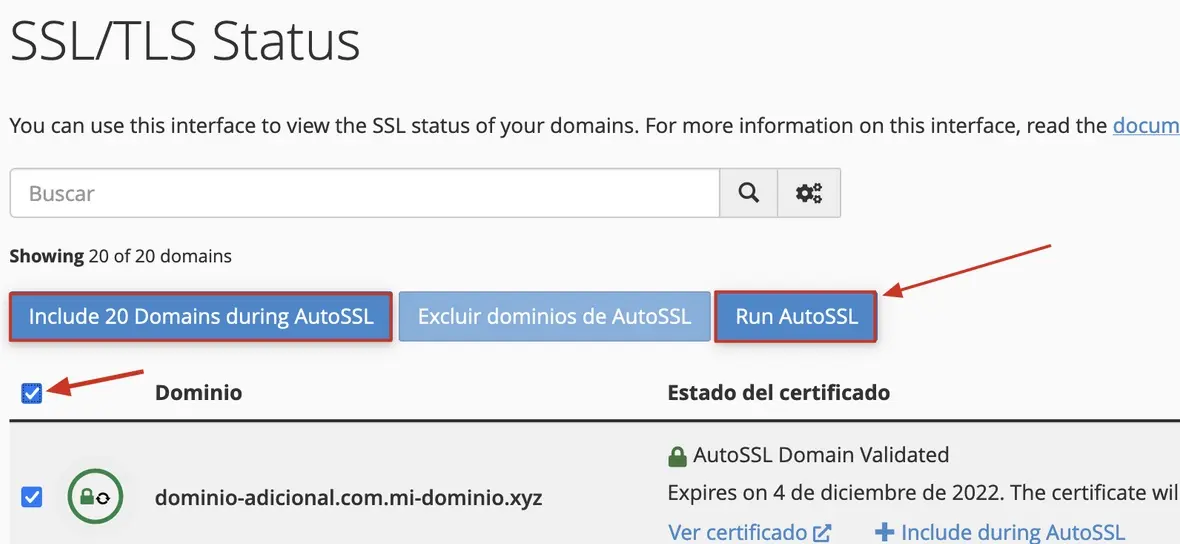Focus the Buscar search input field
1180x544 pixels.
pos(365,193)
